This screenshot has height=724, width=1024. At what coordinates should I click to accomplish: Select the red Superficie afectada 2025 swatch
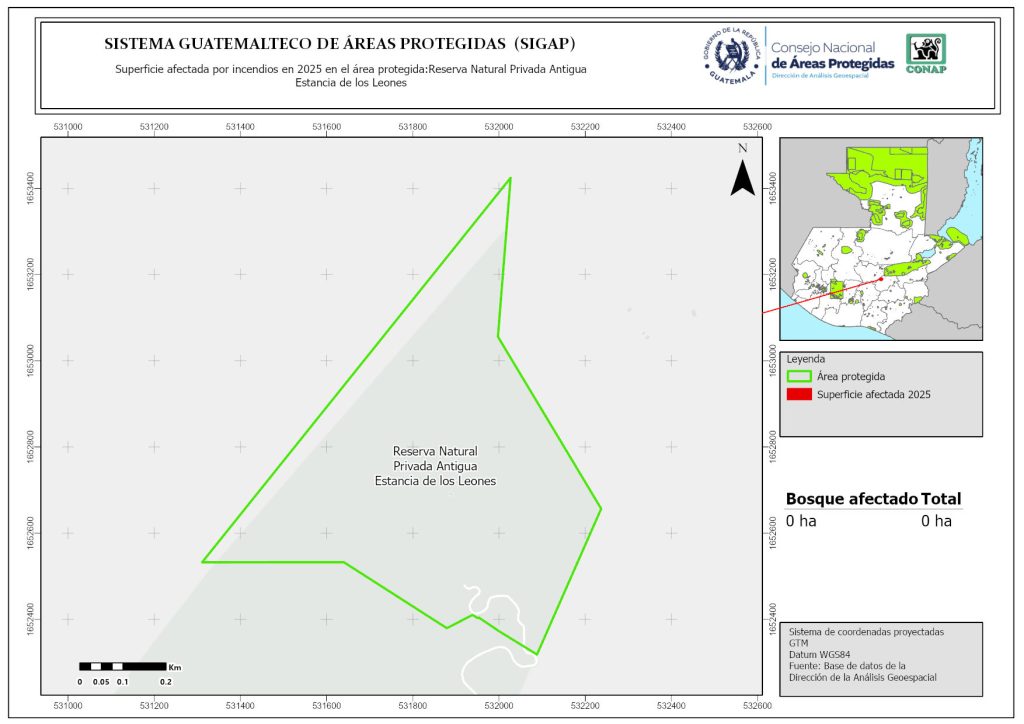click(x=800, y=395)
